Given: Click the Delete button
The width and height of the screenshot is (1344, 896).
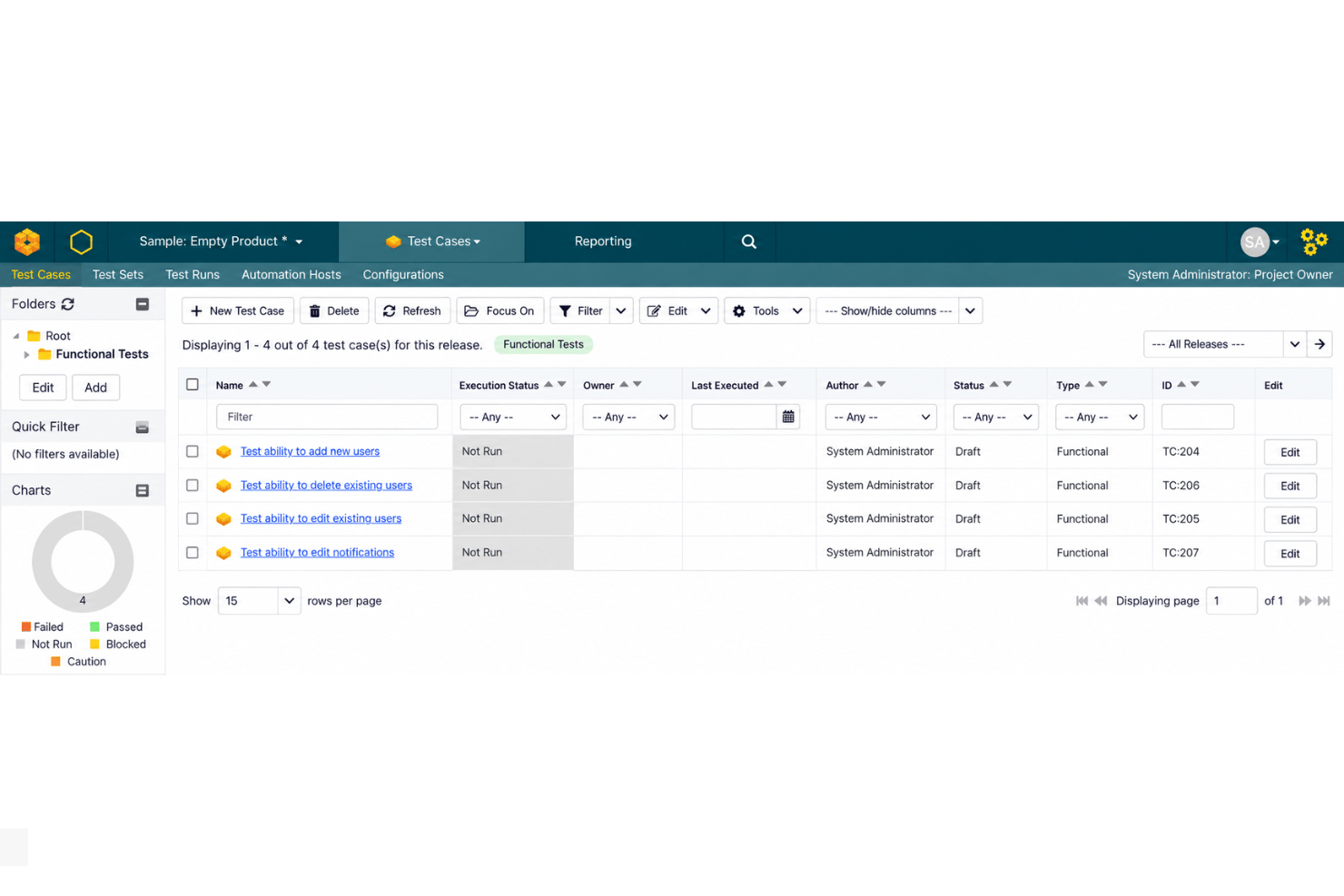Looking at the screenshot, I should tap(334, 310).
